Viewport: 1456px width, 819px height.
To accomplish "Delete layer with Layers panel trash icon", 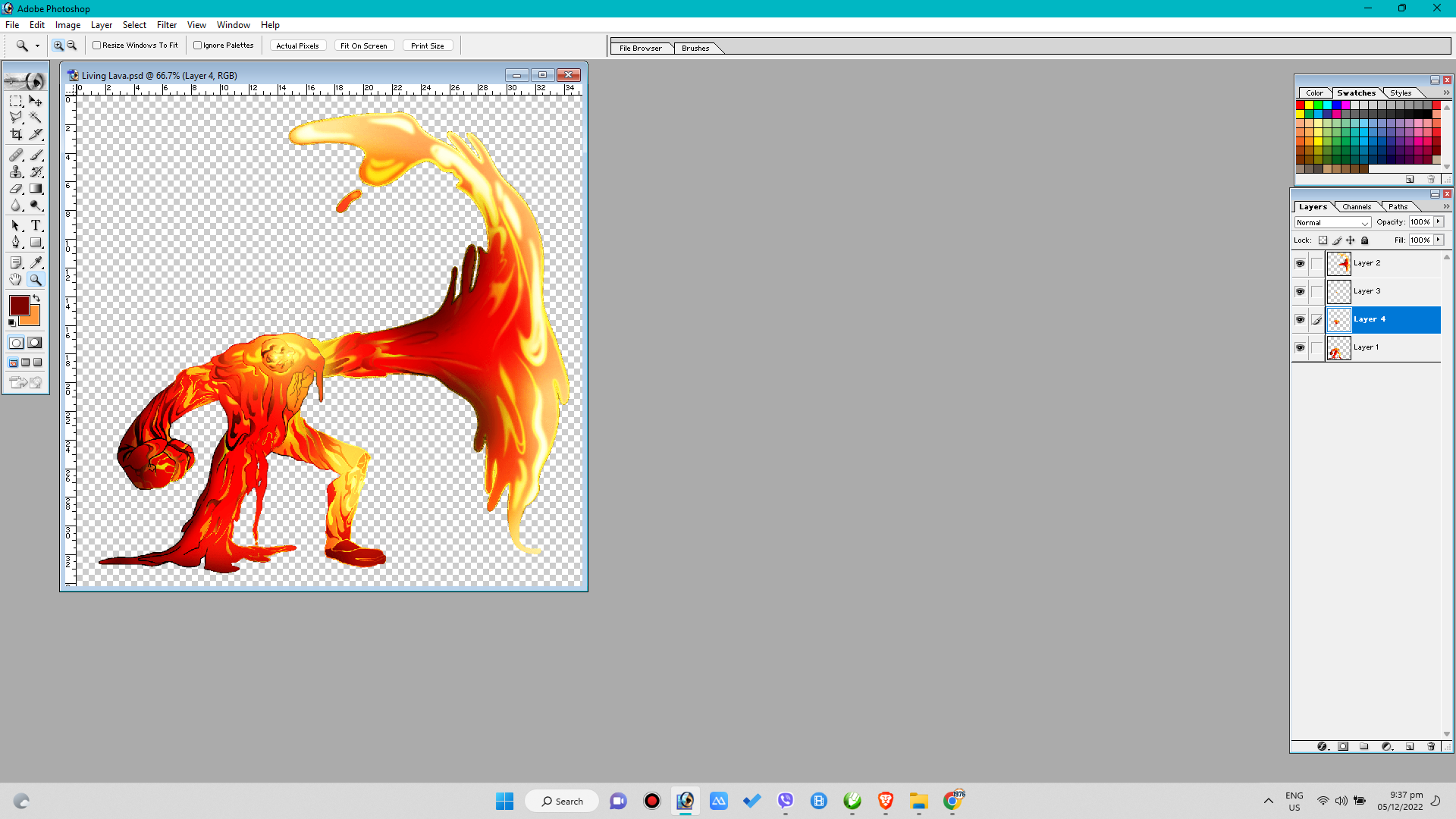I will (x=1431, y=747).
